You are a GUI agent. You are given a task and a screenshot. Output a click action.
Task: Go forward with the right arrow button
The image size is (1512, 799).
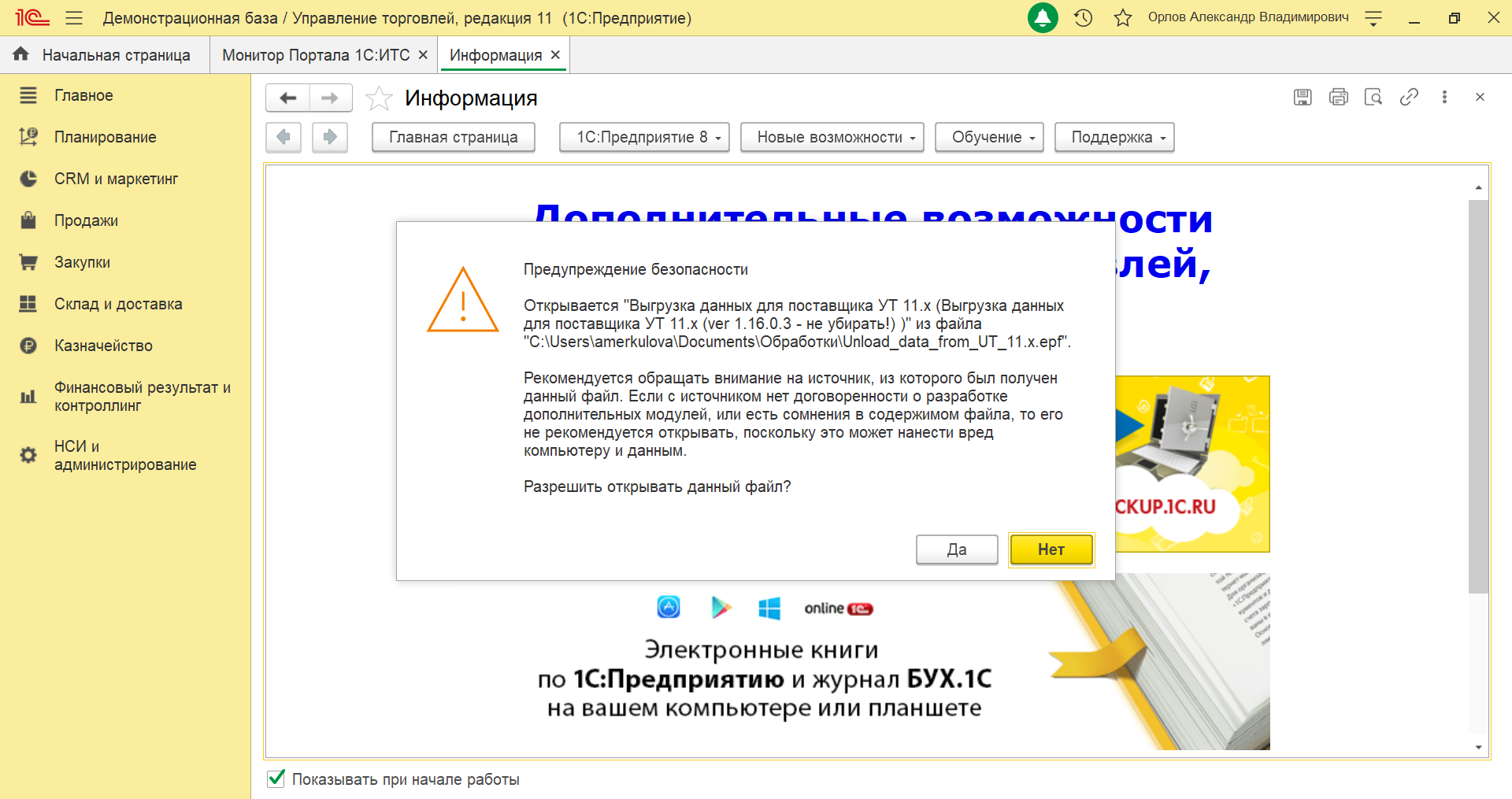pos(331,98)
